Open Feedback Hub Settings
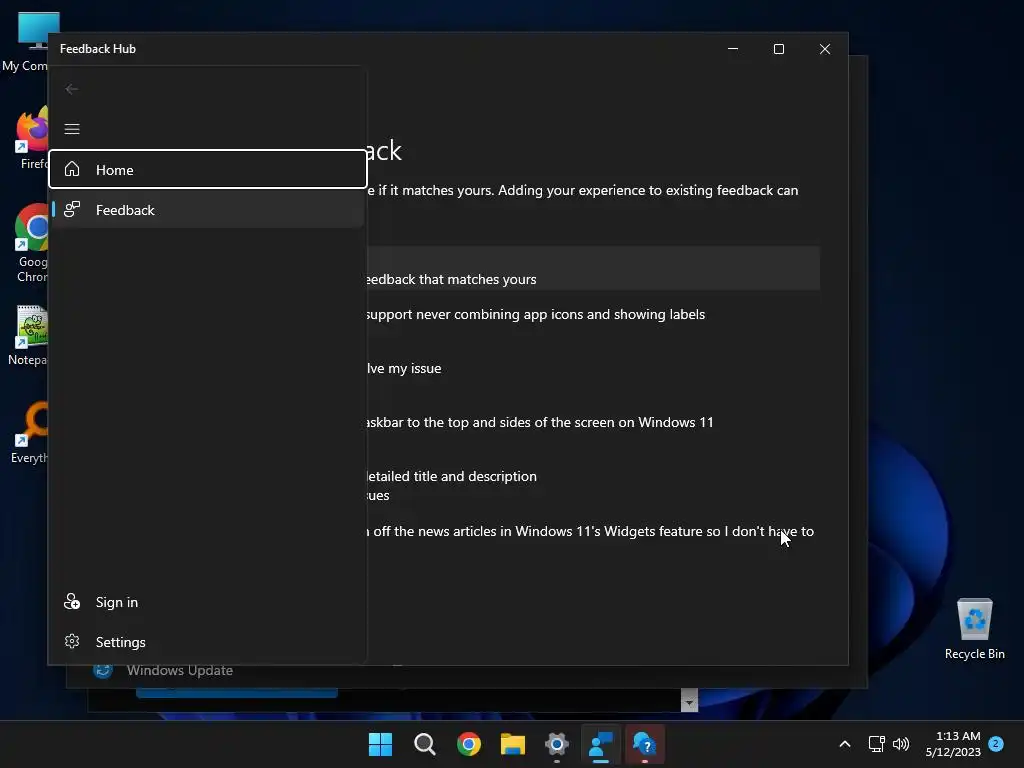This screenshot has height=768, width=1024. [208, 642]
